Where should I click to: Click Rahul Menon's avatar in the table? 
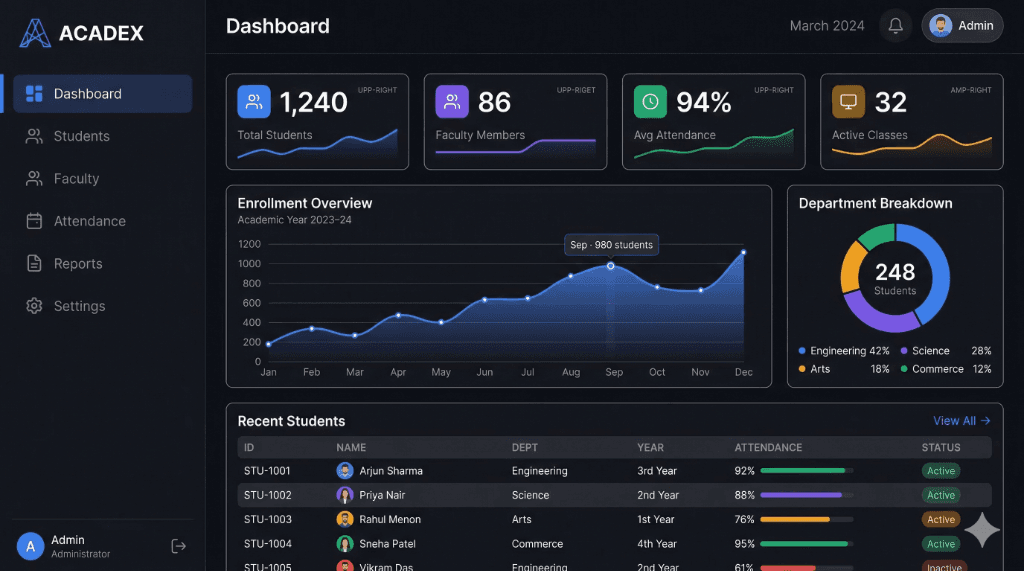click(345, 520)
